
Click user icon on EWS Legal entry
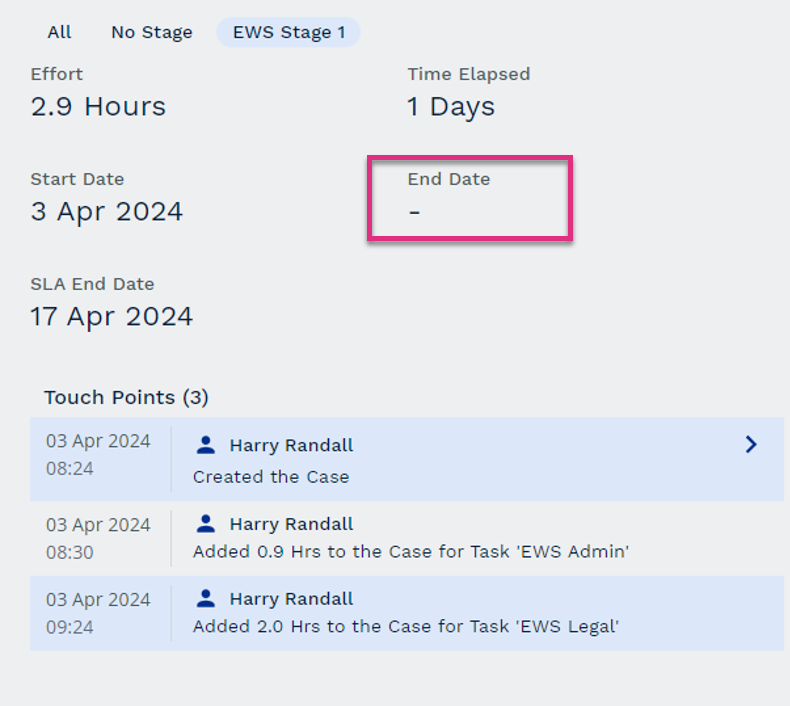(x=206, y=598)
